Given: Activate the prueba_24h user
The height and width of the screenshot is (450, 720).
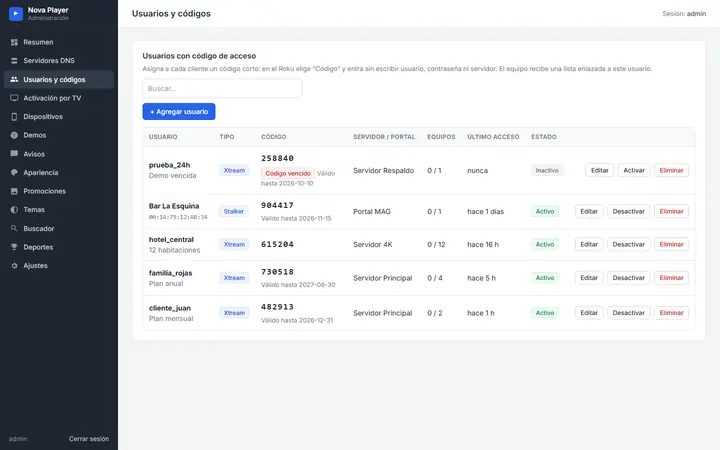Looking at the screenshot, I should pyautogui.click(x=634, y=170).
